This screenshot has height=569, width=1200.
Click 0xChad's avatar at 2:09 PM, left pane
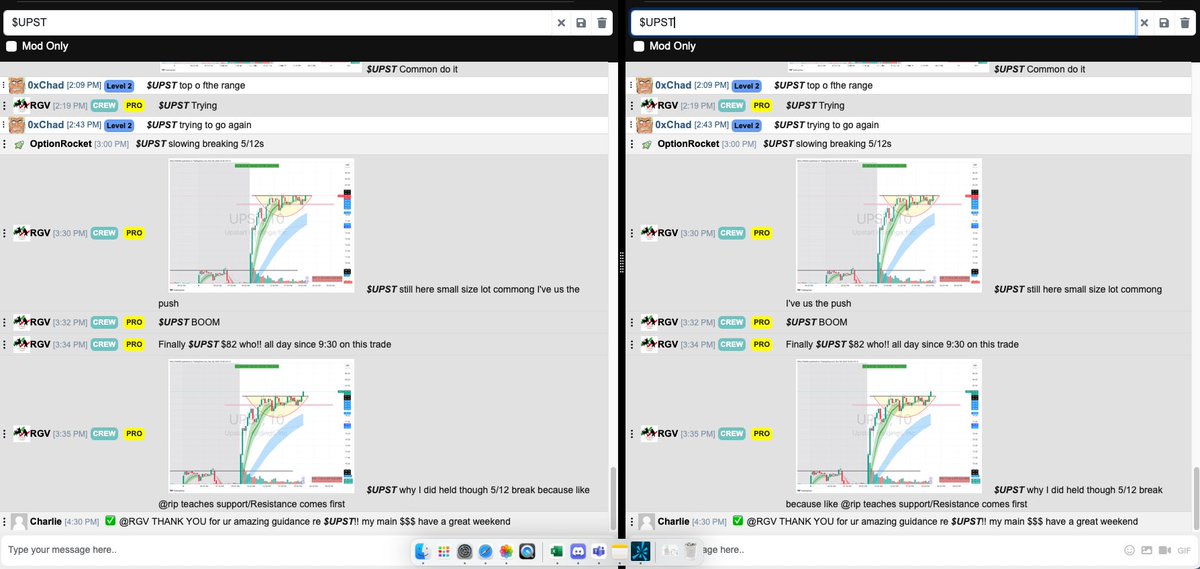[x=17, y=86]
